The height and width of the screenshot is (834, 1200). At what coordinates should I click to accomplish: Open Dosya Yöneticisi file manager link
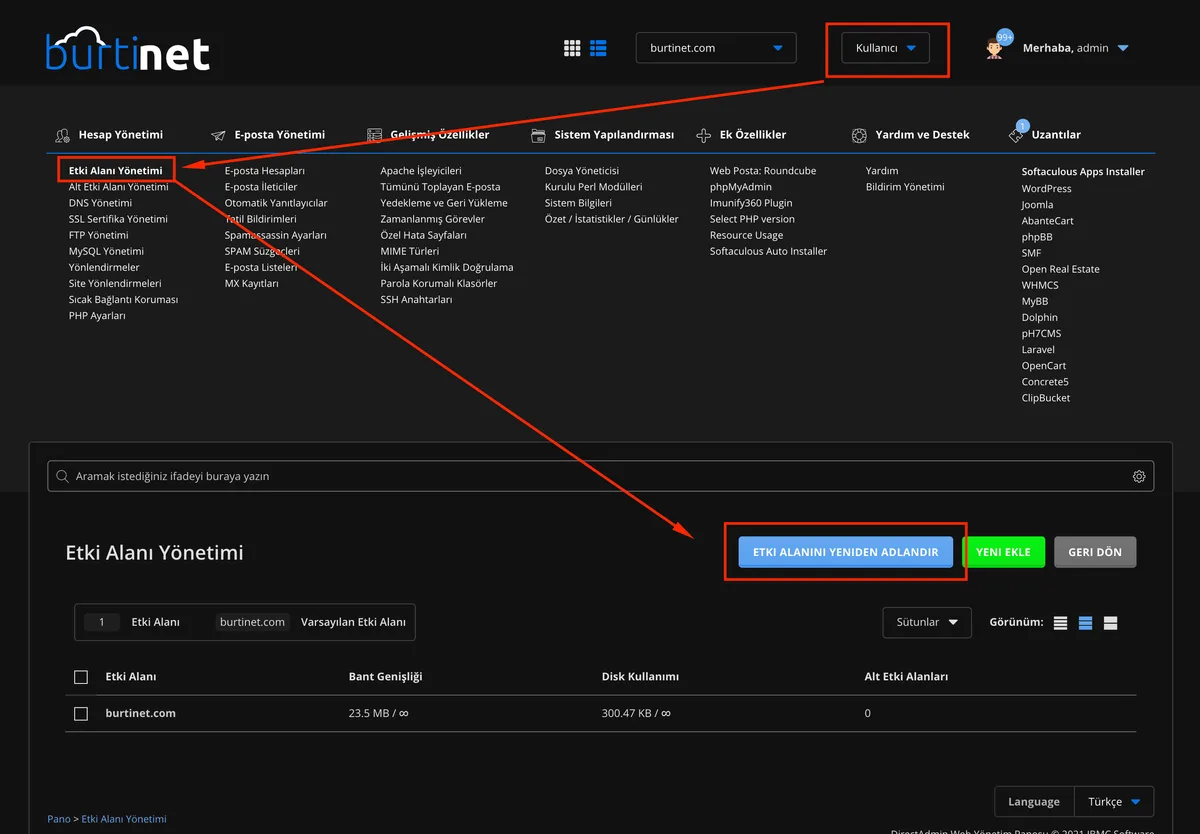click(x=582, y=171)
